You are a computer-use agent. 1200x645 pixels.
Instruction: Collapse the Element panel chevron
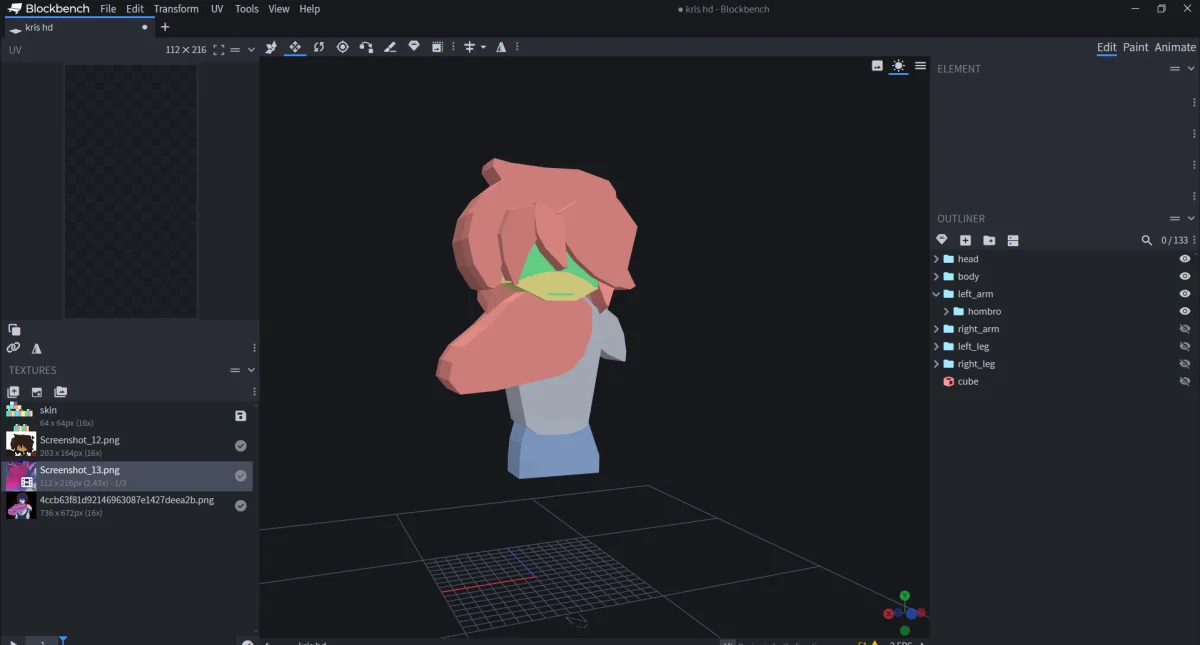tap(1190, 69)
